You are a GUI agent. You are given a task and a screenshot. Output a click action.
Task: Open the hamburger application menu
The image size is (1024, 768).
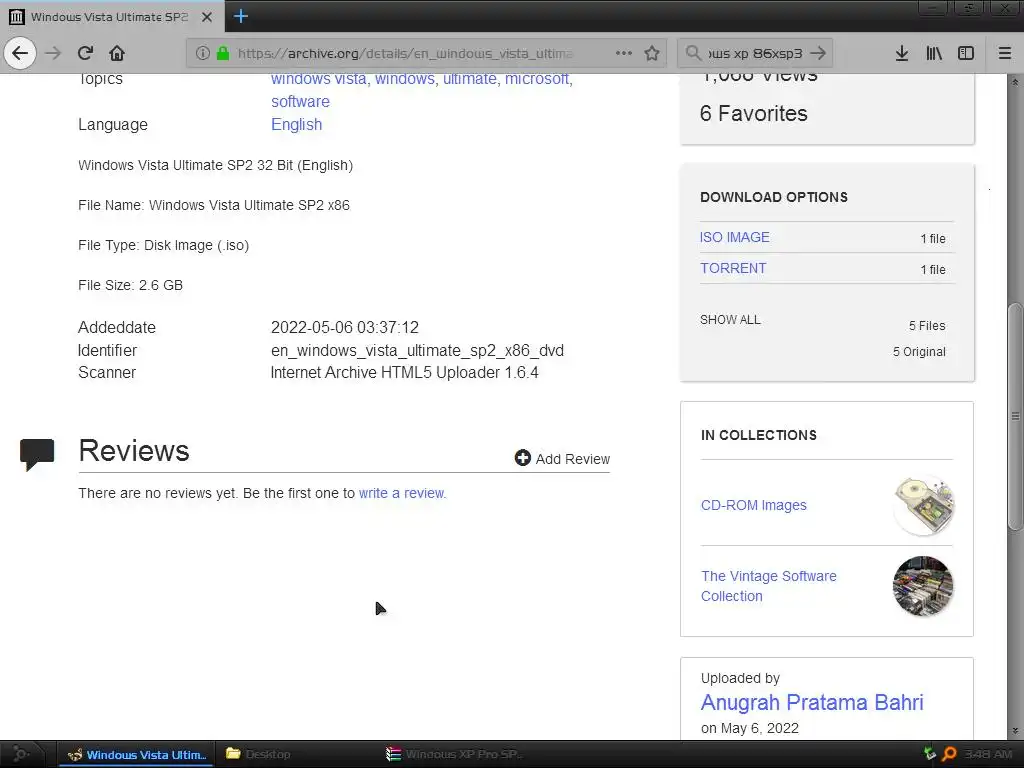[1005, 53]
